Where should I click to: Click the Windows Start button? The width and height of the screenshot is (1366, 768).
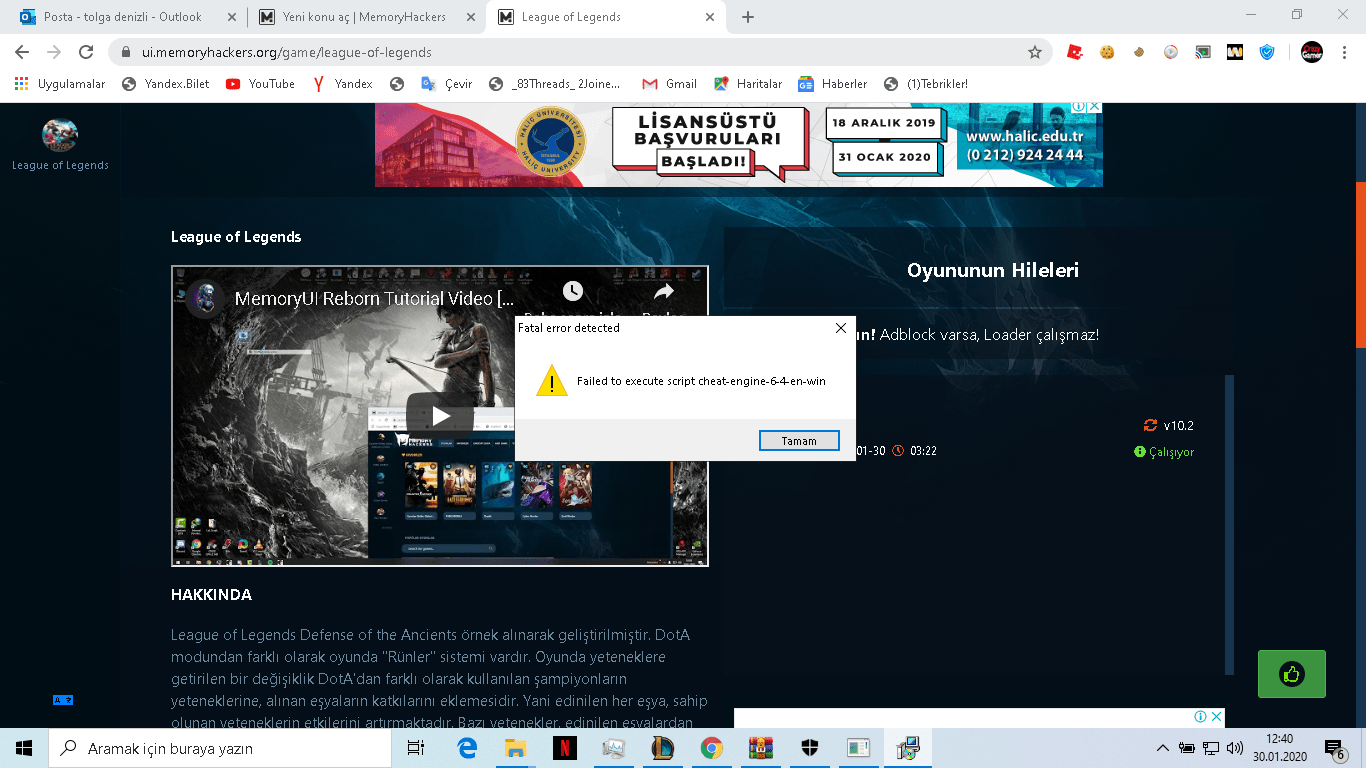24,748
